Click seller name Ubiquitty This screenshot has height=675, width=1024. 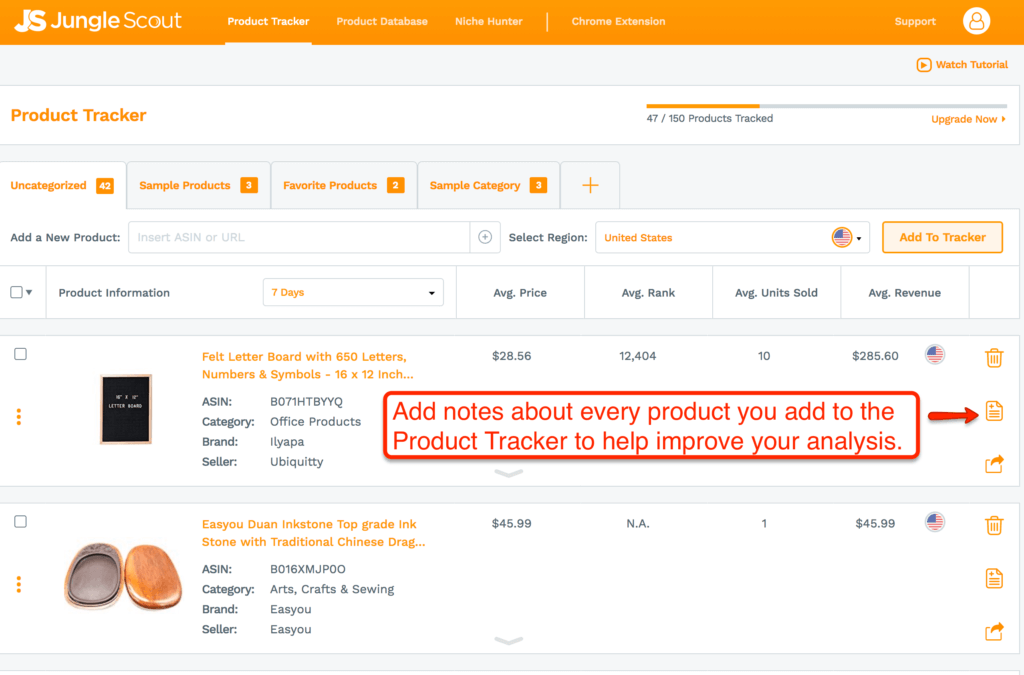pyautogui.click(x=296, y=462)
